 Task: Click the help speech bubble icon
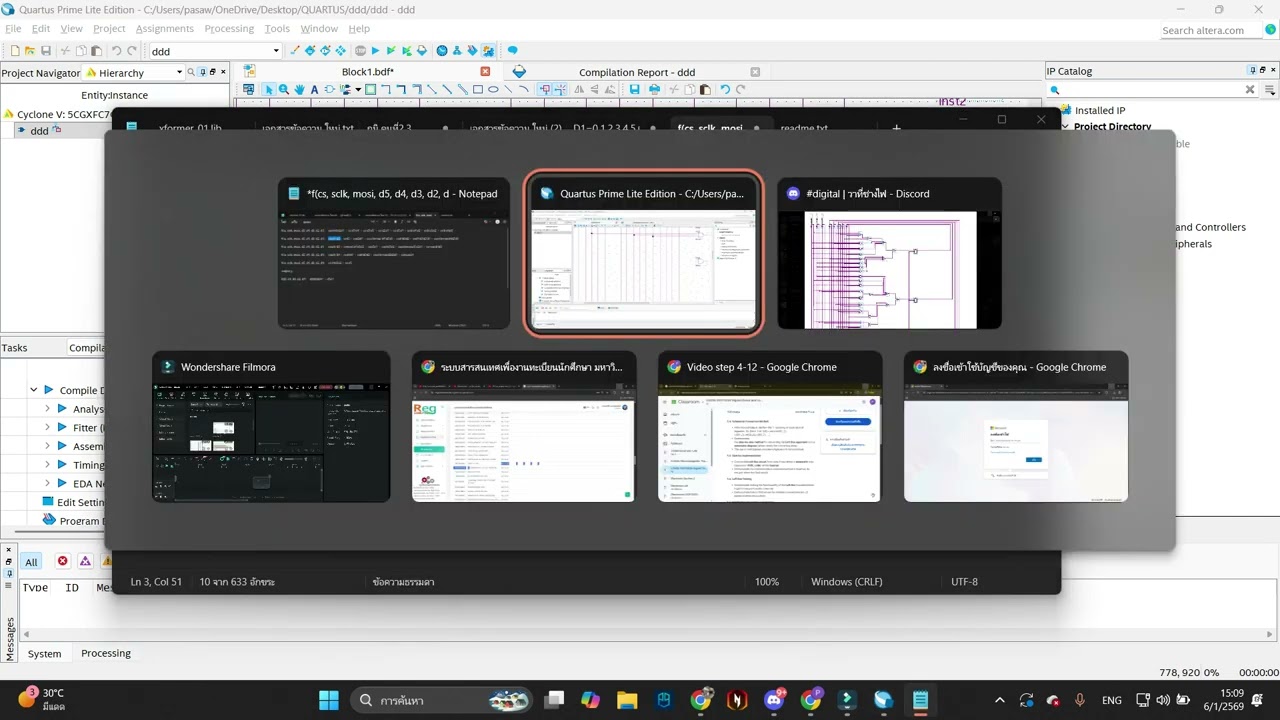click(512, 50)
